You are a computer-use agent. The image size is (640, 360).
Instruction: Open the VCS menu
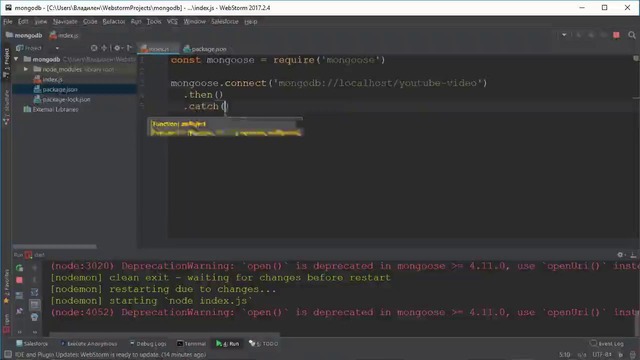coord(172,22)
